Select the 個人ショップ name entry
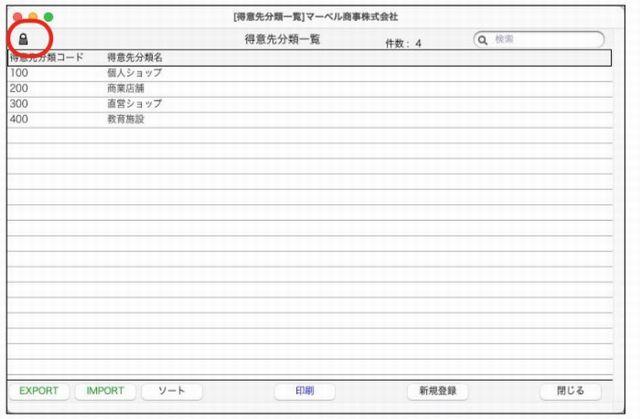 tap(134, 73)
